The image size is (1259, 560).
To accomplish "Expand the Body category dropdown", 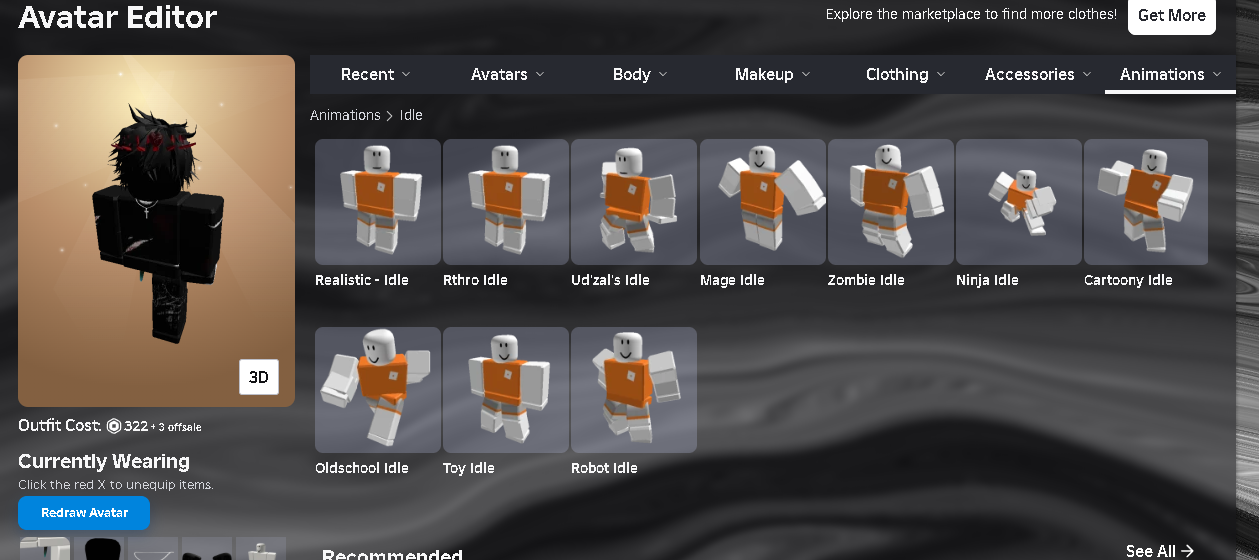I will coord(640,74).
